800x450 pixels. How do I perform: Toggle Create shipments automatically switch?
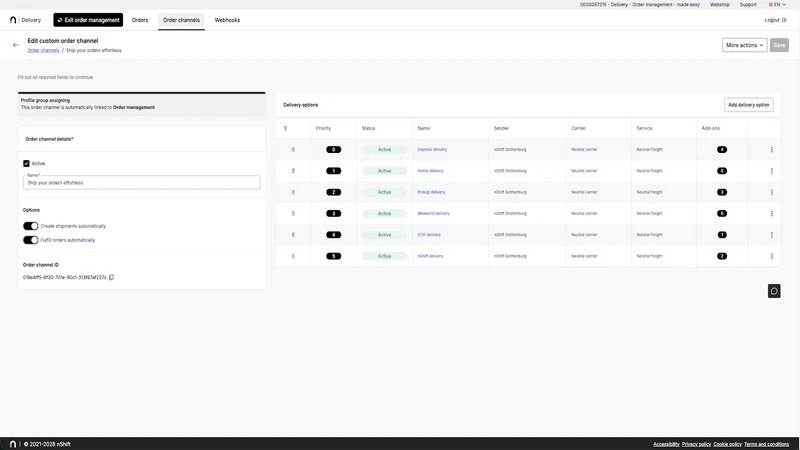pos(31,226)
